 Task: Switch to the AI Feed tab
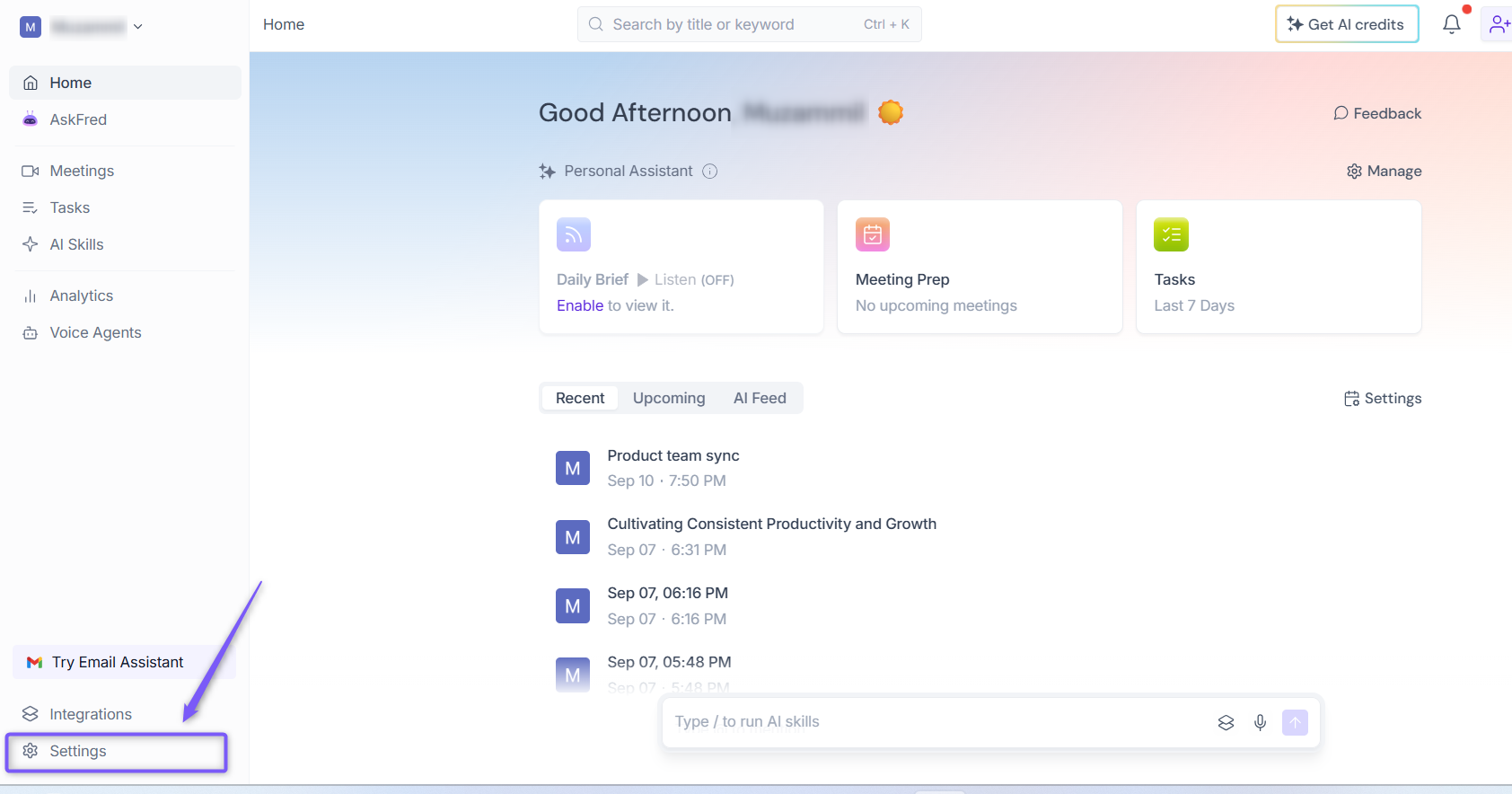pyautogui.click(x=760, y=398)
